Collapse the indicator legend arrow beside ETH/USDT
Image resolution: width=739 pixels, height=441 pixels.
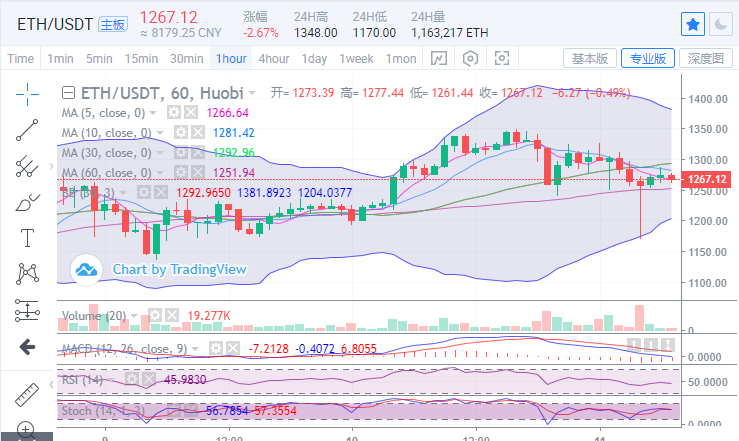point(68,92)
